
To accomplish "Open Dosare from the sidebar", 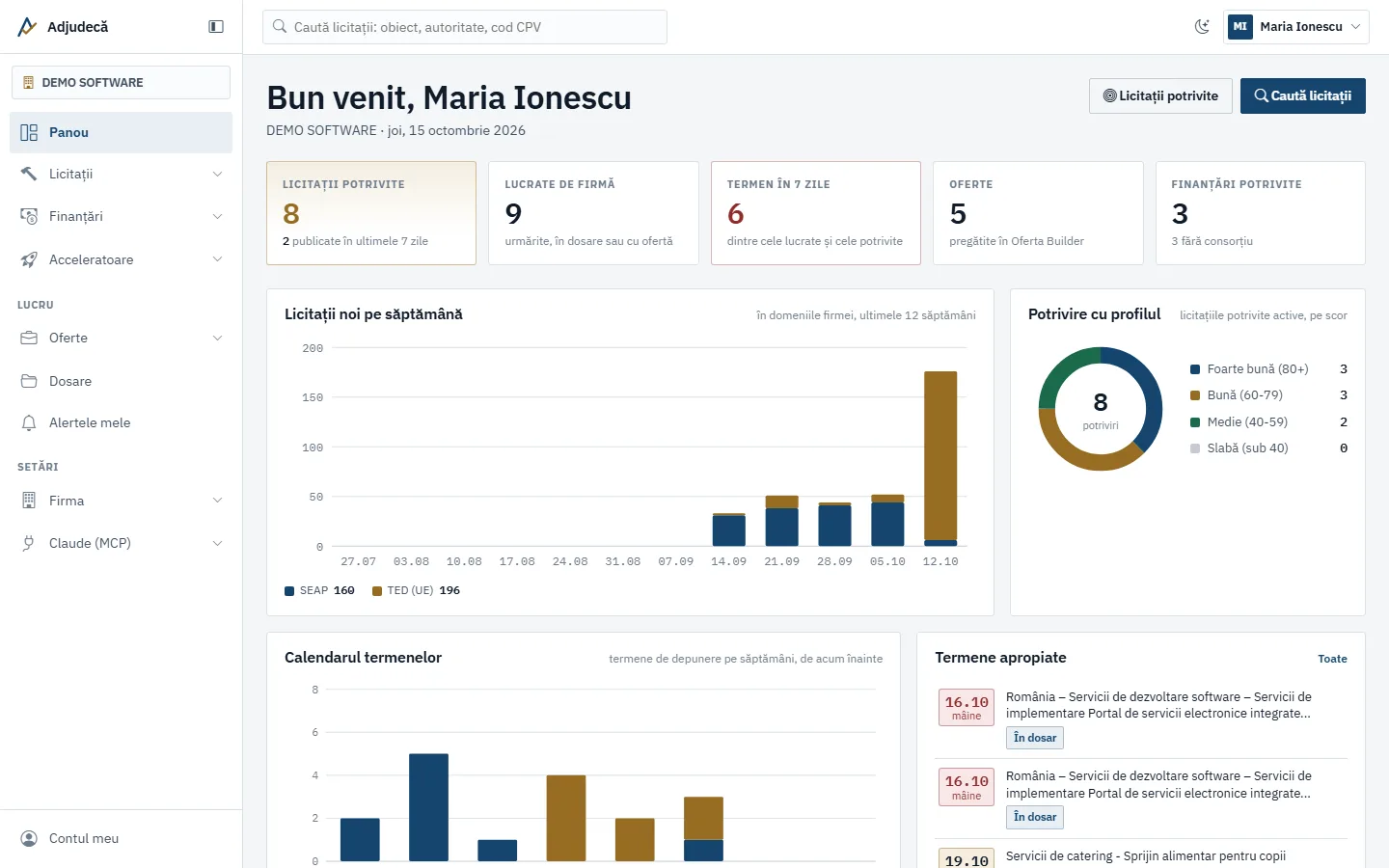I will 121,381.
